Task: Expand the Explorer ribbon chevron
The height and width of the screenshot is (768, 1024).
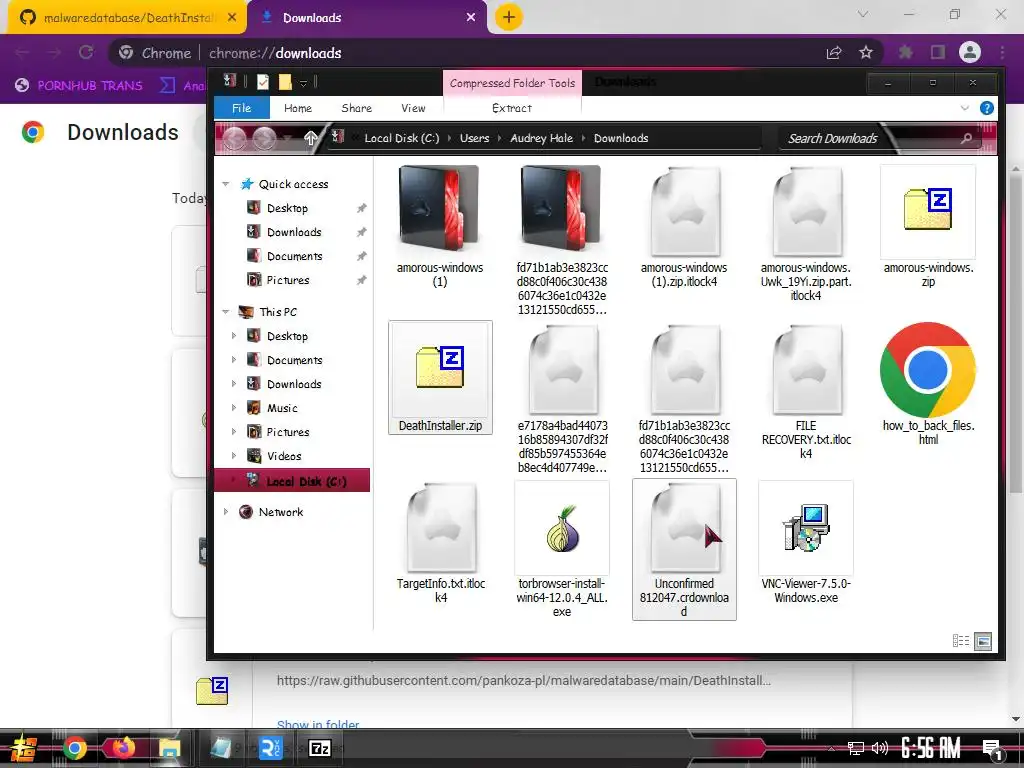Action: (965, 108)
